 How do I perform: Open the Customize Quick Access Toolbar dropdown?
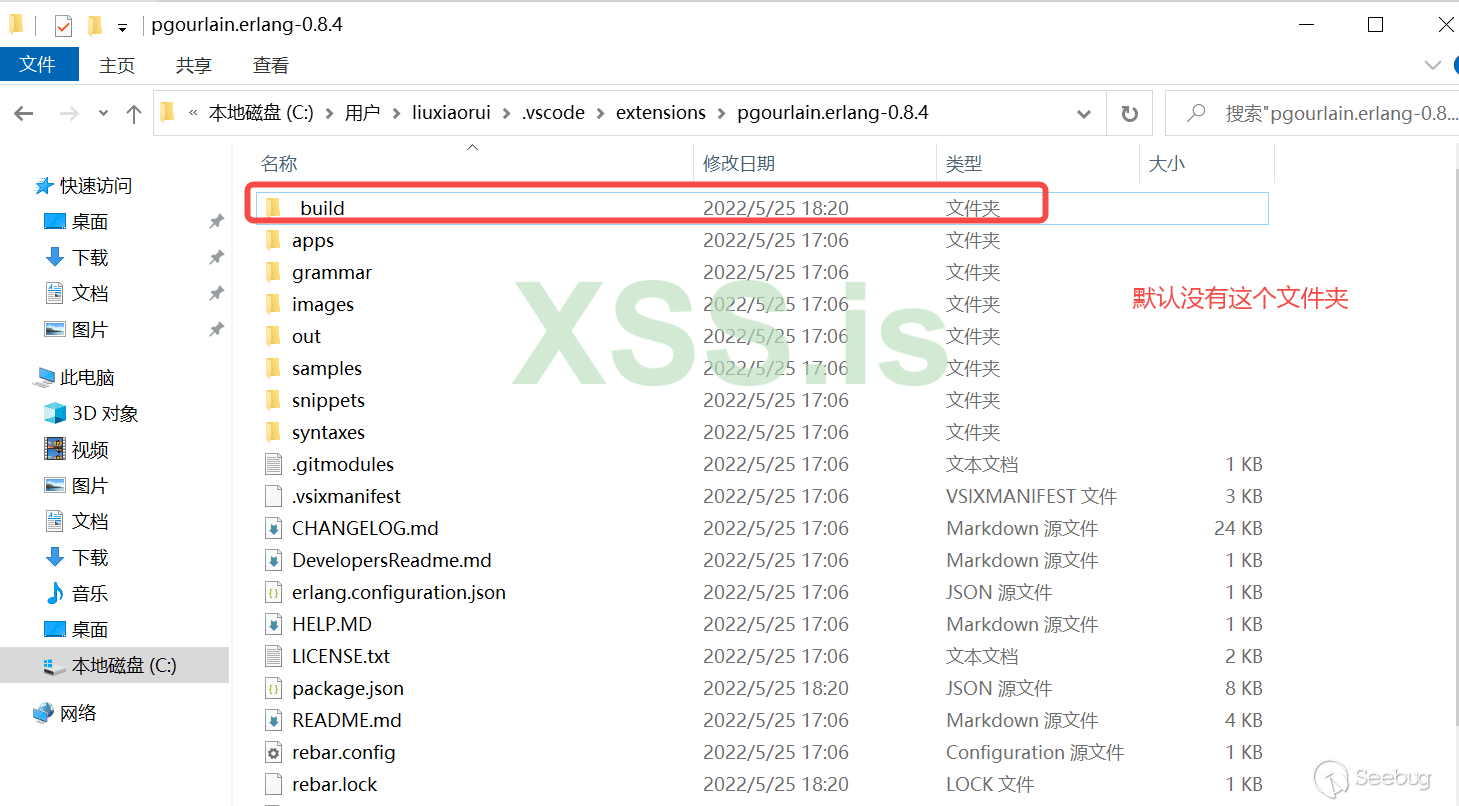click(122, 27)
